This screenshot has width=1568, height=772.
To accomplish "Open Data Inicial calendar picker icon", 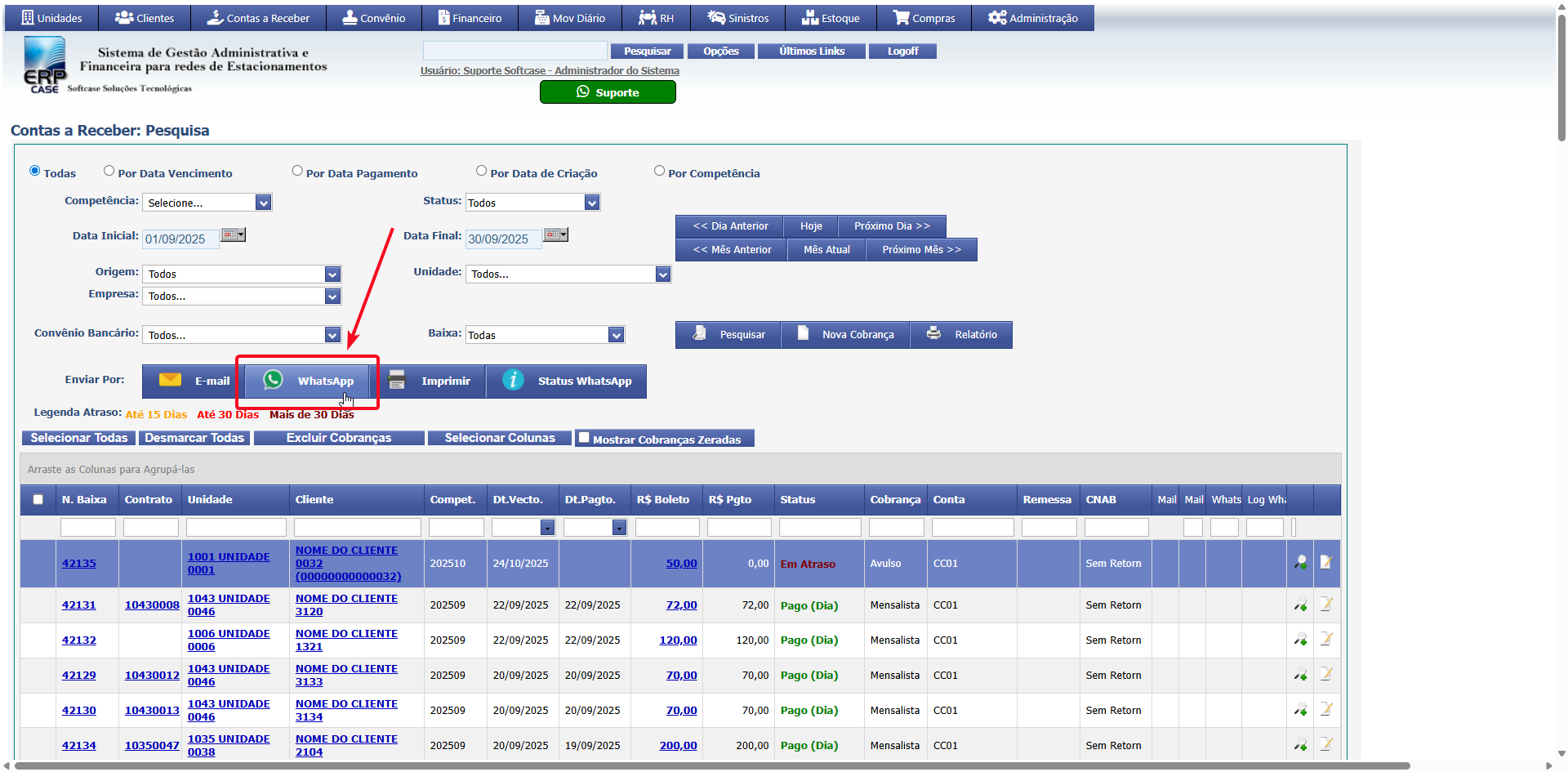I will tap(234, 235).
